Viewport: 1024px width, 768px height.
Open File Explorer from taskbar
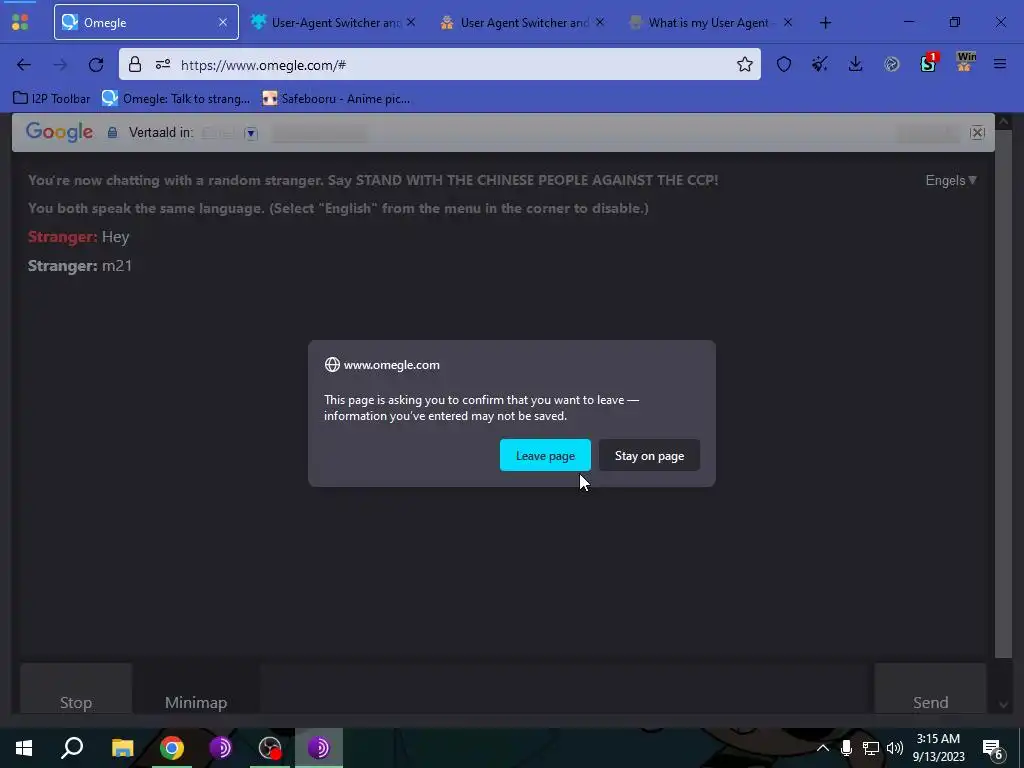(122, 748)
